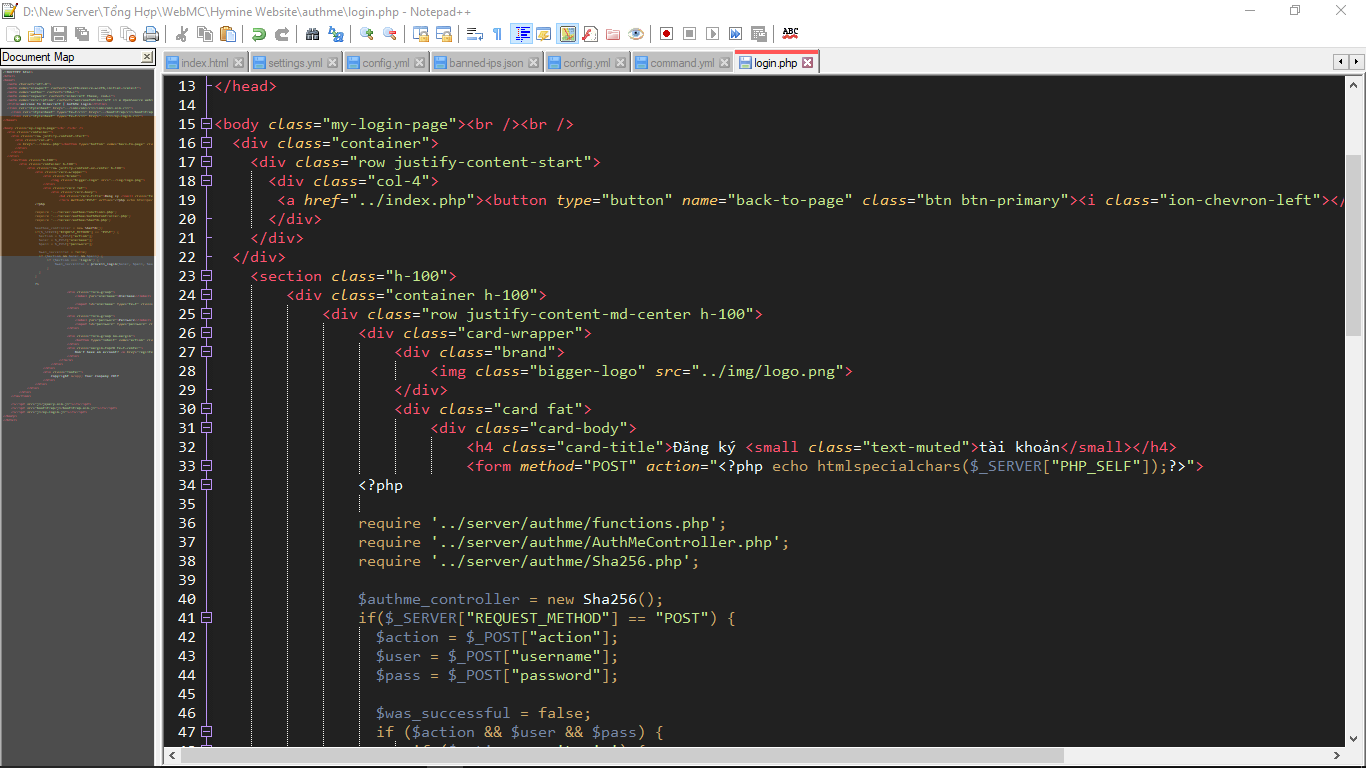
Task: Switch to the settings.yml tab
Action: 294,63
